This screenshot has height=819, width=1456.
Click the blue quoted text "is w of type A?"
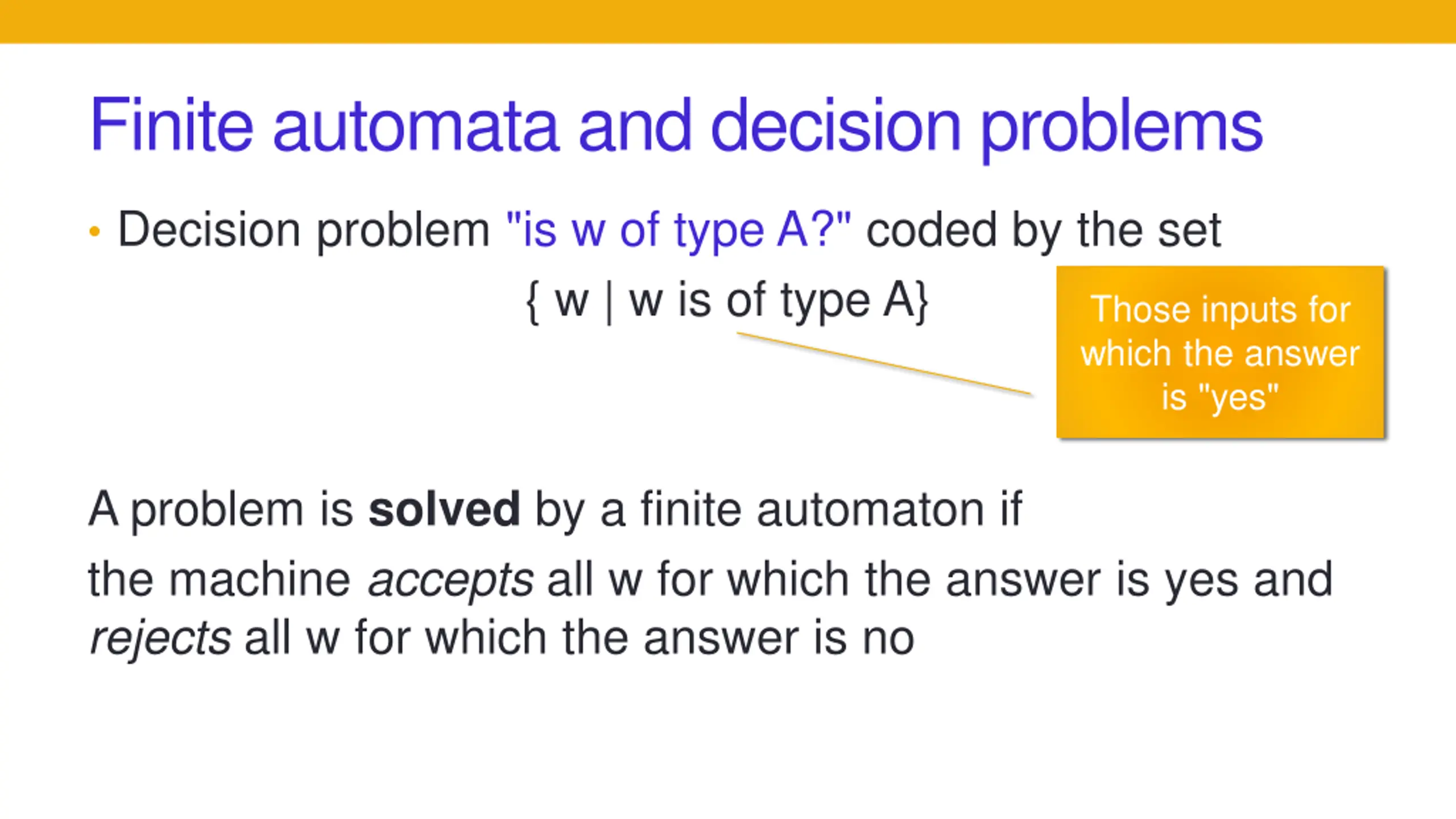point(678,230)
